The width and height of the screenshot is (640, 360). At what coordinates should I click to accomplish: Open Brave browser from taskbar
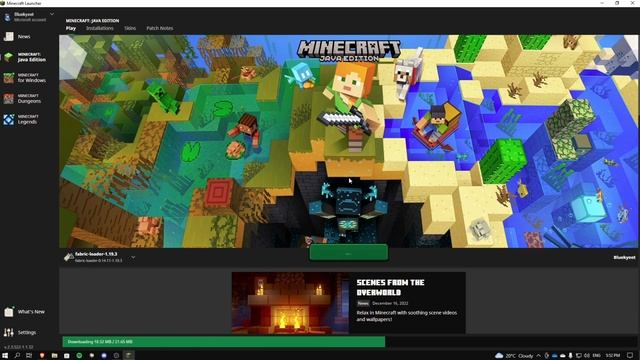(42, 356)
